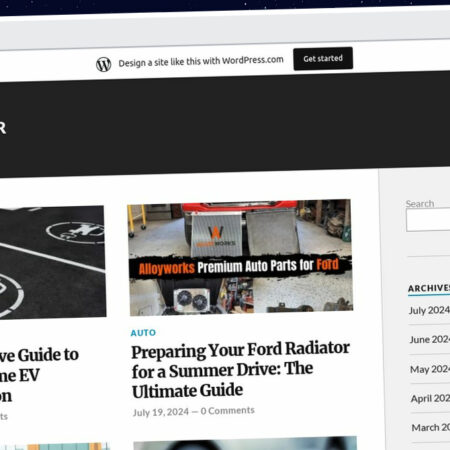
Task: Open the May 2024 archive
Action: click(x=430, y=369)
